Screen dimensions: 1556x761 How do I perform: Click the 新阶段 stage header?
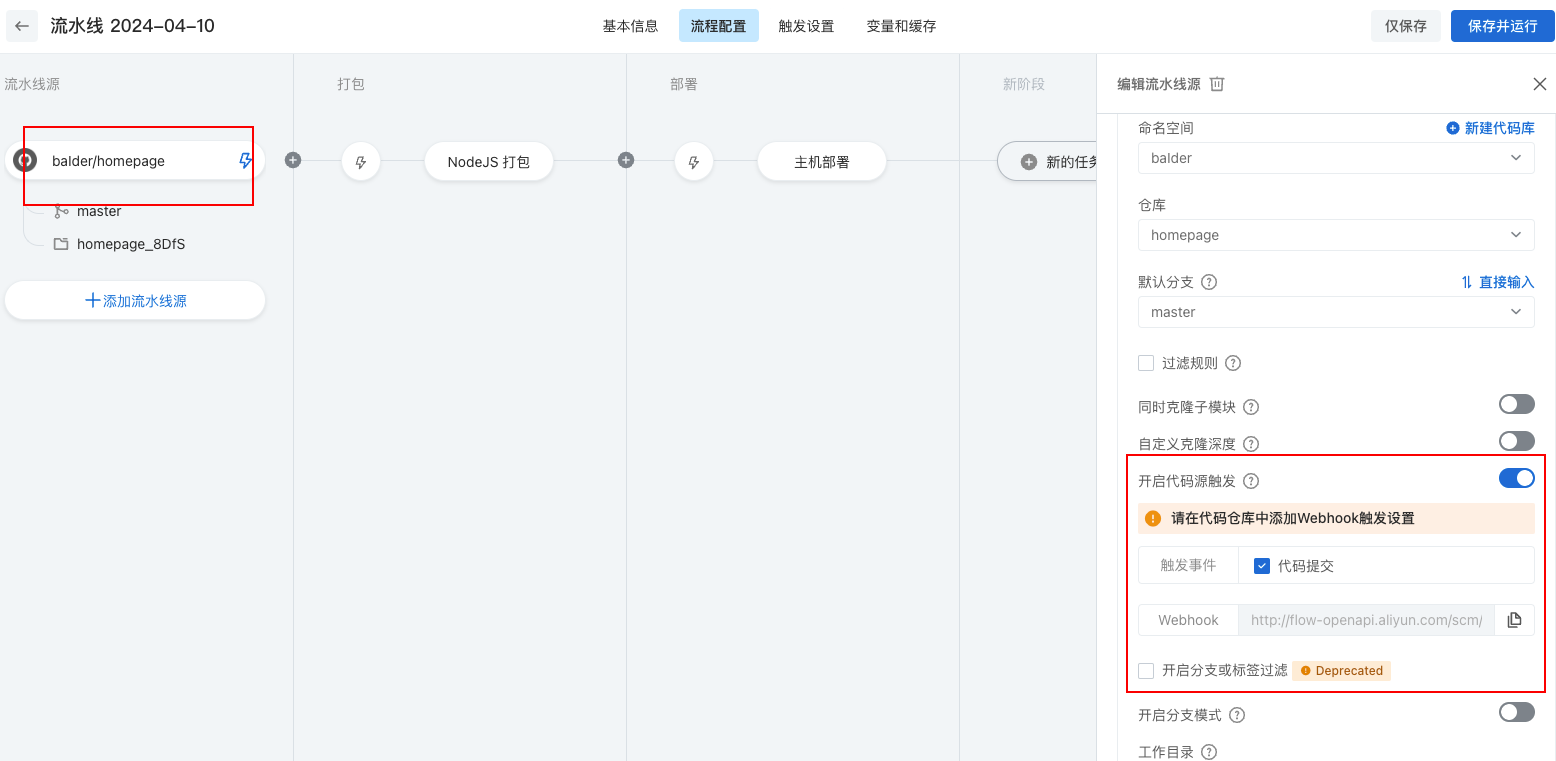[1024, 84]
